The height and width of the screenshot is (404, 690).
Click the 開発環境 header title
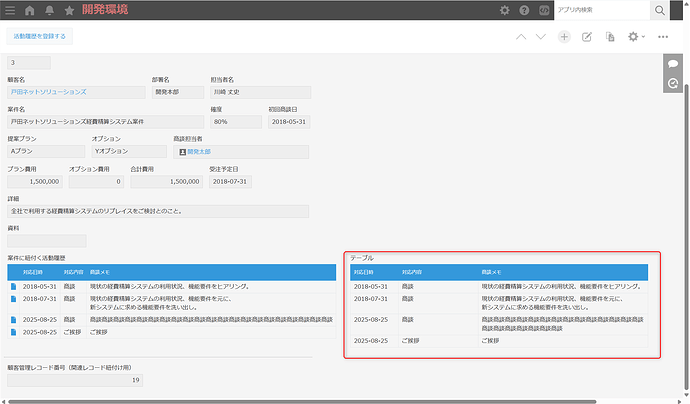[x=105, y=10]
